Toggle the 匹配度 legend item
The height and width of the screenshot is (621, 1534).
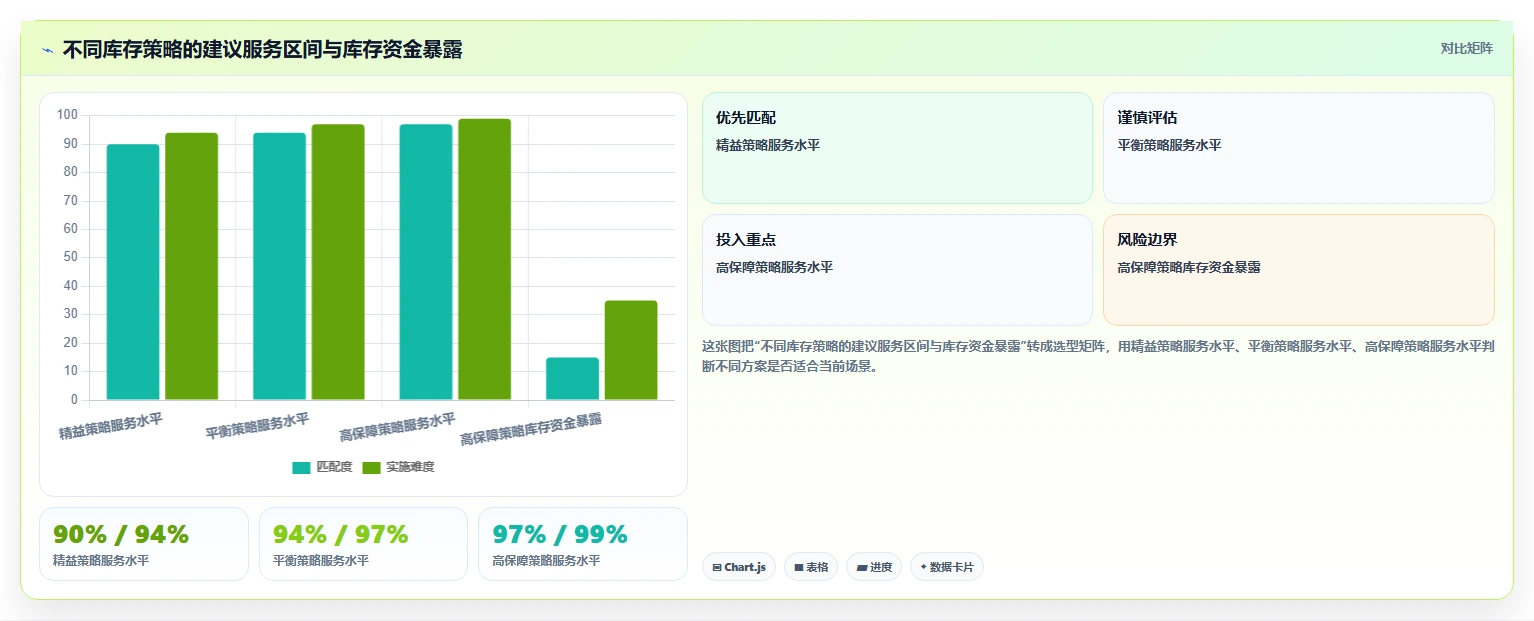322,467
